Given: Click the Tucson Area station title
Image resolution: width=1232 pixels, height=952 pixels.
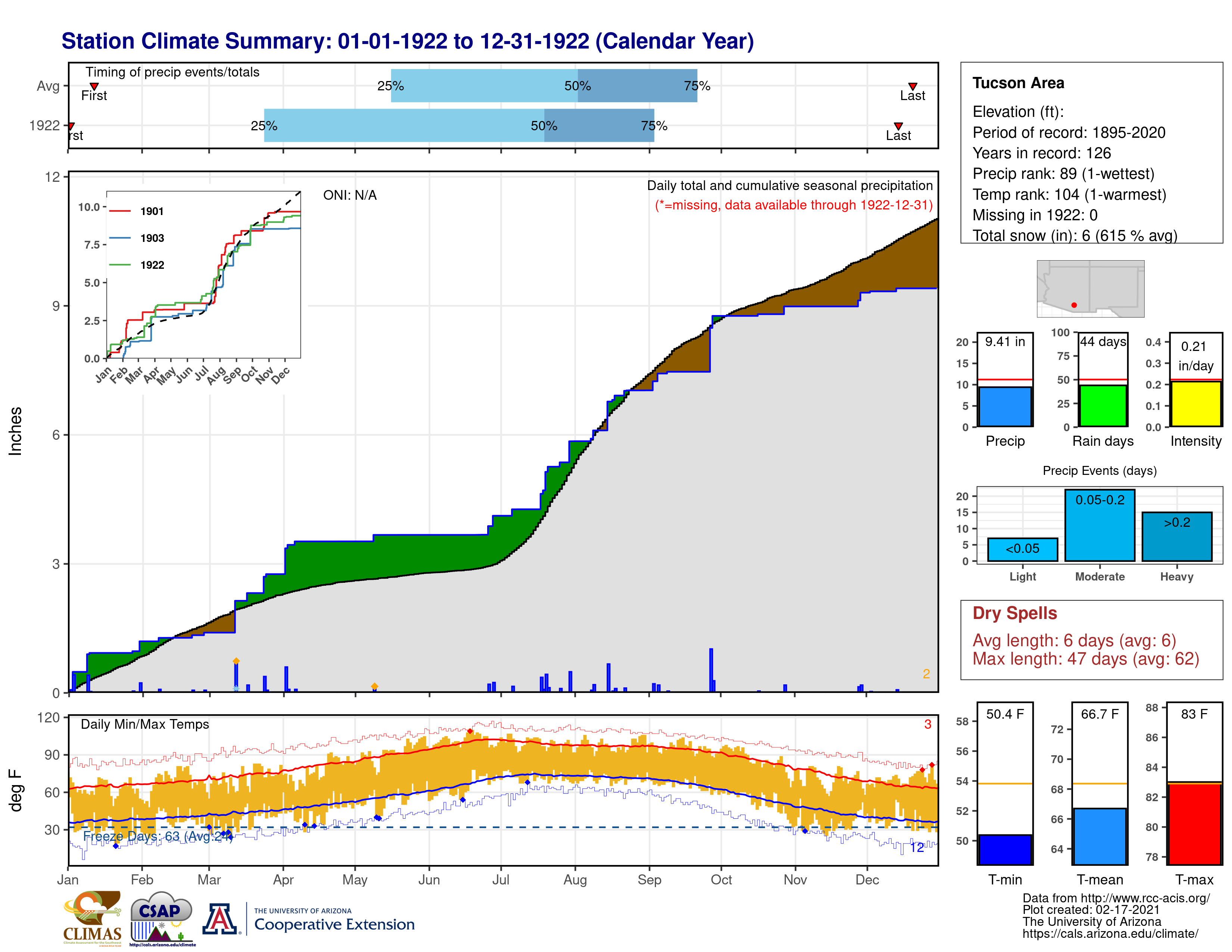Looking at the screenshot, I should (1018, 83).
